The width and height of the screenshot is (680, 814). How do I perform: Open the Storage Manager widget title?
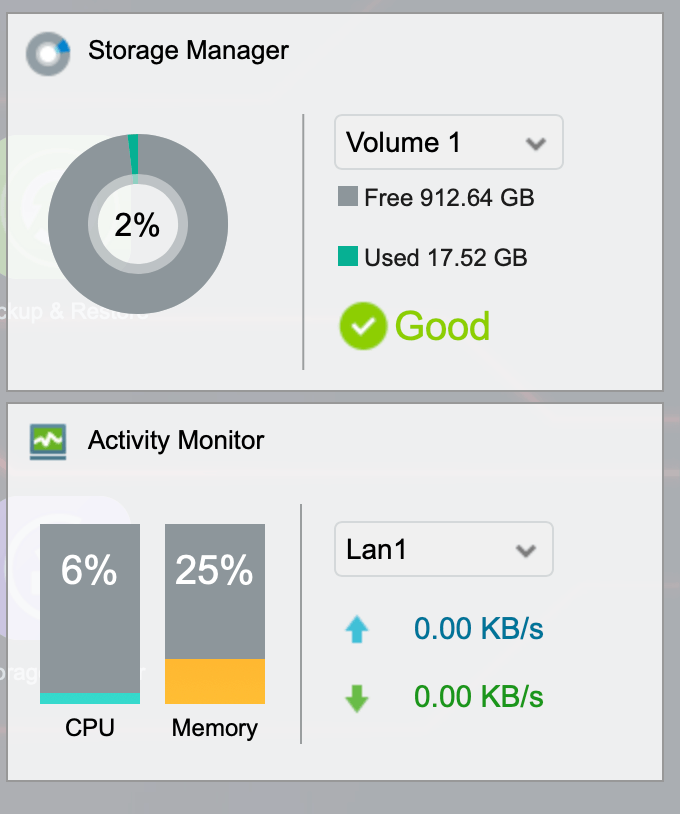coord(188,51)
